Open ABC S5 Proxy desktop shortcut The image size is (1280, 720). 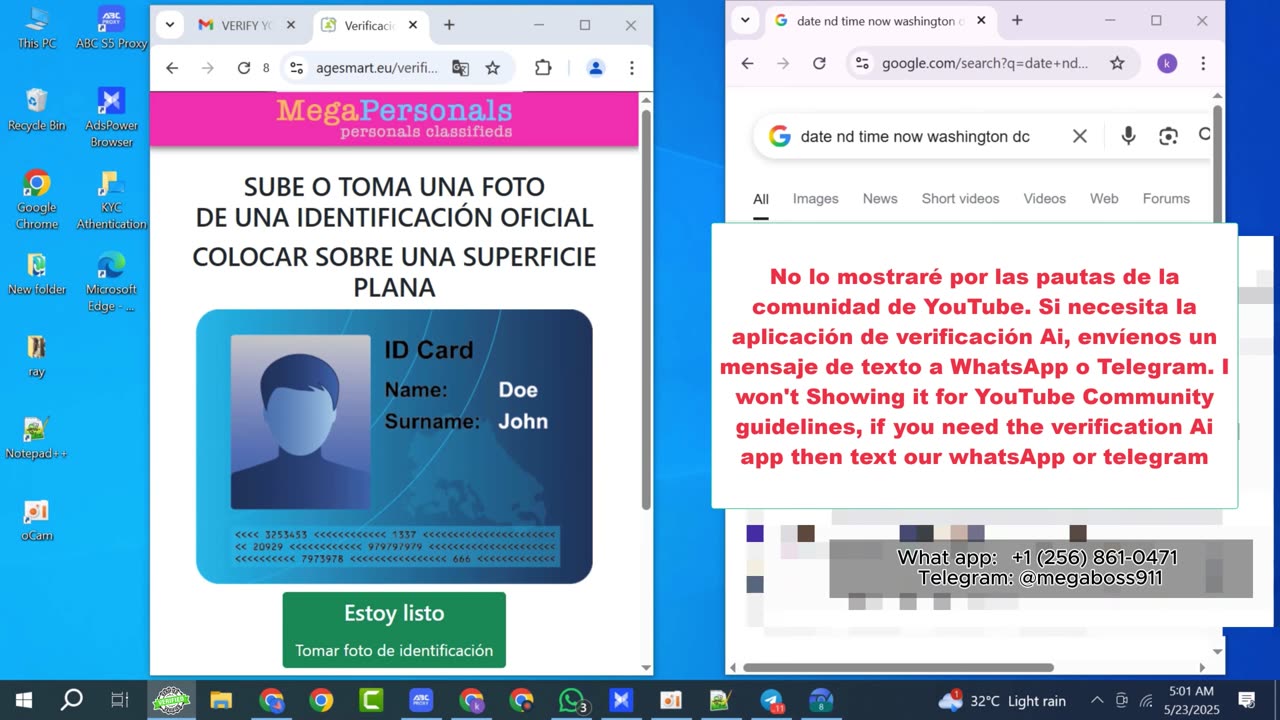click(111, 28)
